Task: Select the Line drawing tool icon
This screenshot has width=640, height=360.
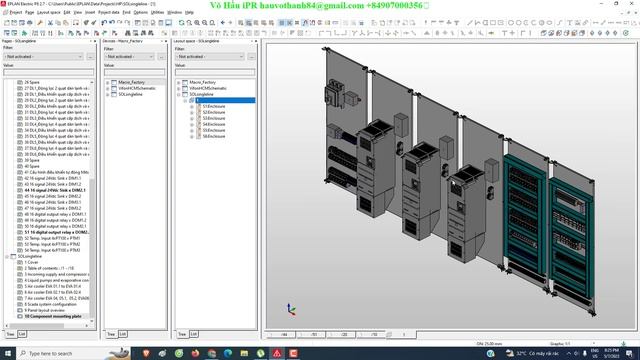Action: pyautogui.click(x=470, y=22)
